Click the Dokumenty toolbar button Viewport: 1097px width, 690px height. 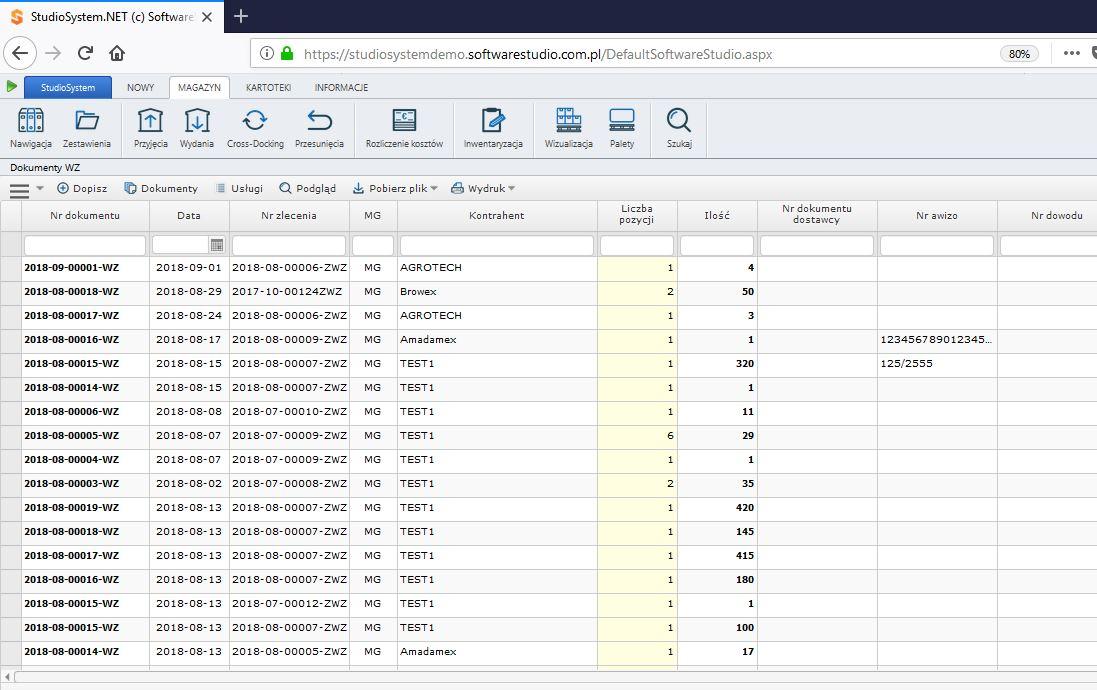(x=161, y=188)
